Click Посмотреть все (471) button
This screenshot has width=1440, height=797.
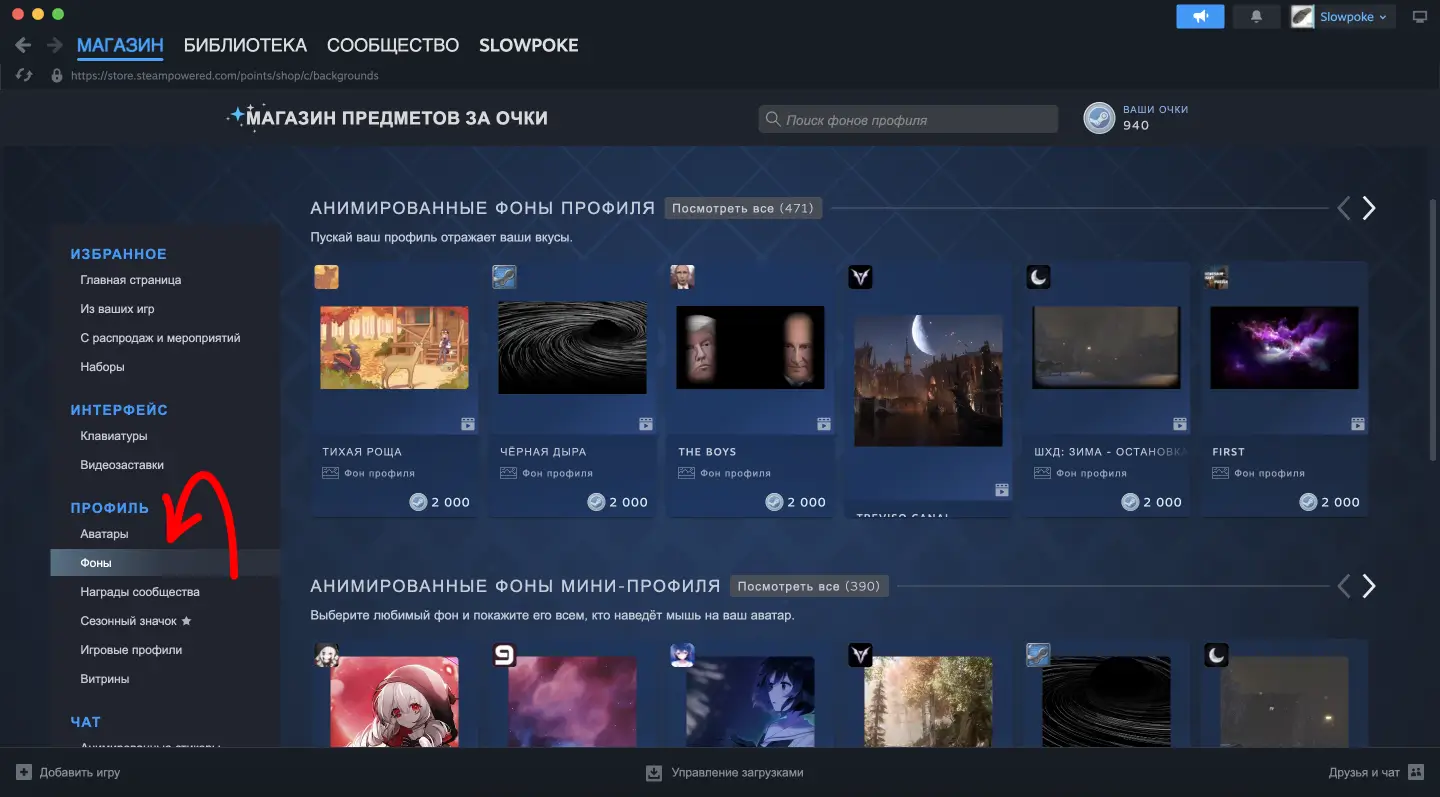click(x=743, y=208)
